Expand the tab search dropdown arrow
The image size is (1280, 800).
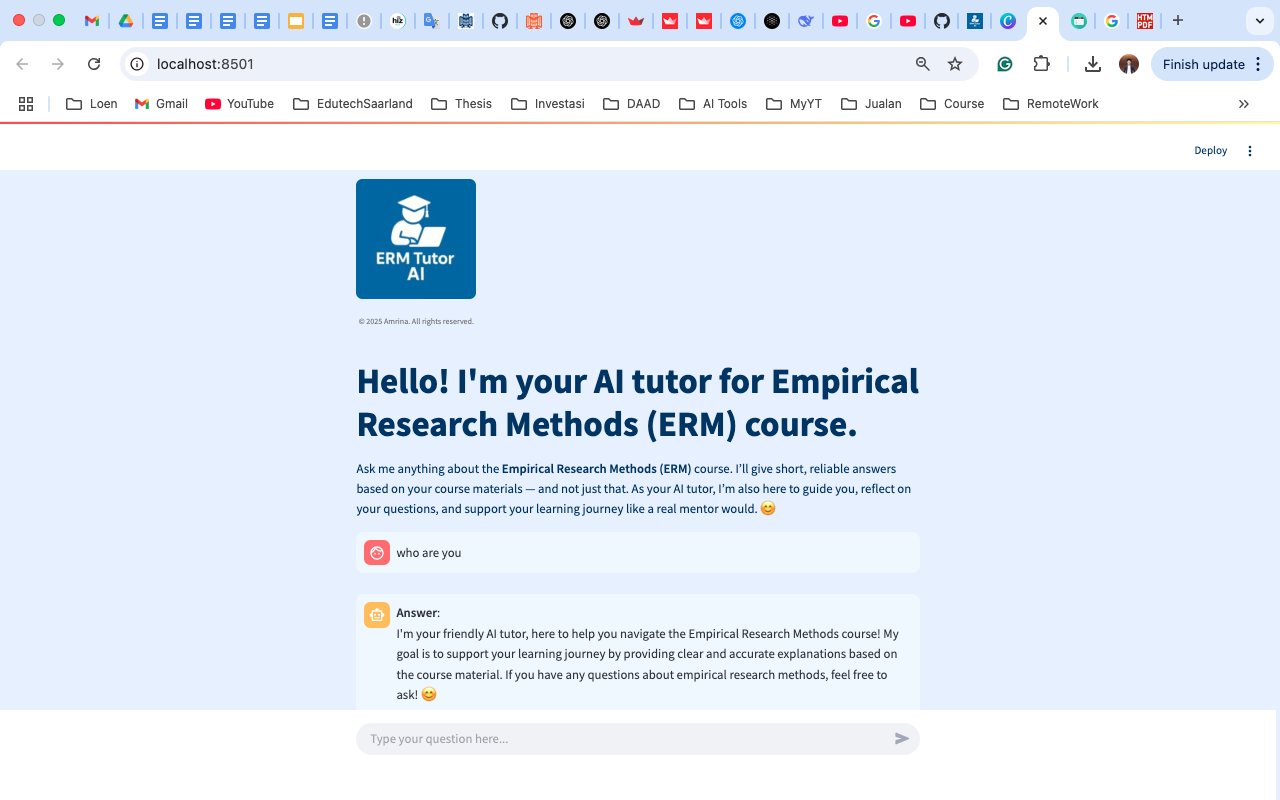pos(1259,20)
